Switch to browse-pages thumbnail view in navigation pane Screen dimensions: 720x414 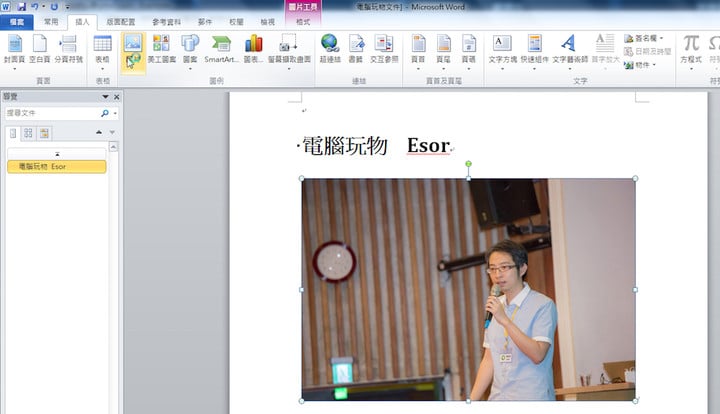pyautogui.click(x=28, y=133)
